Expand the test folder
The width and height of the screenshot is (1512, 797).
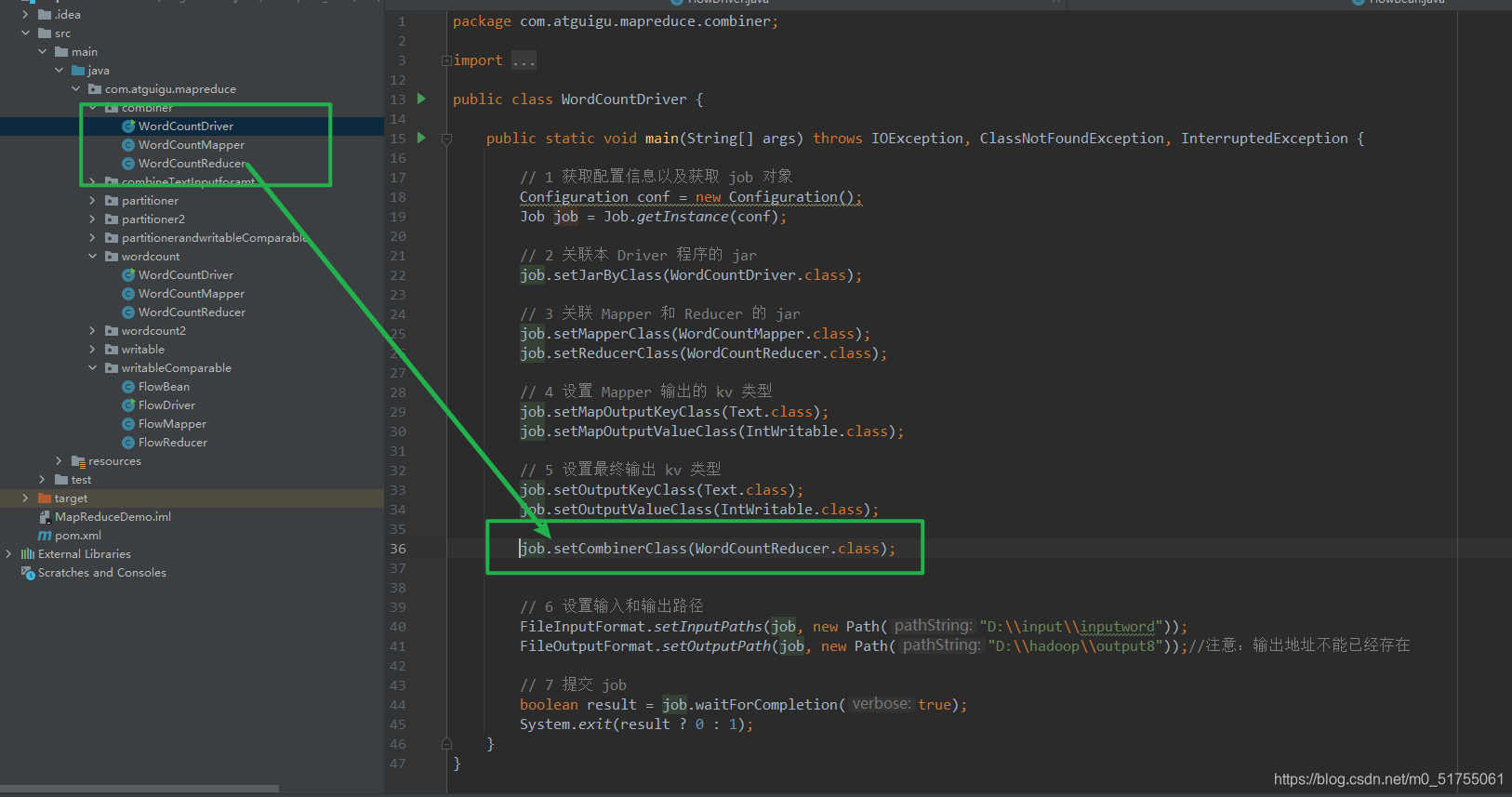pyautogui.click(x=42, y=480)
